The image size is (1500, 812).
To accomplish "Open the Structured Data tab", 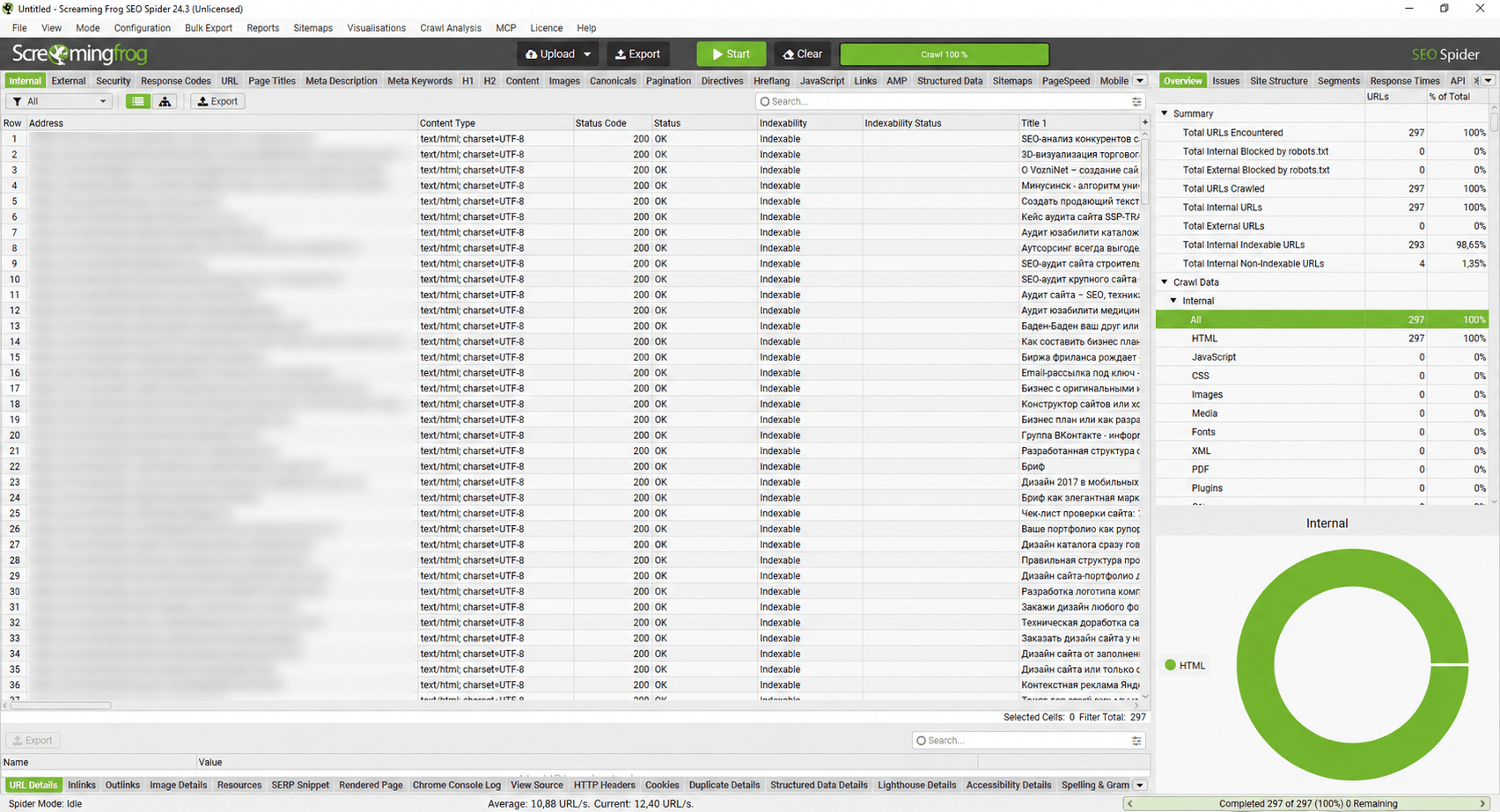I will coord(950,80).
